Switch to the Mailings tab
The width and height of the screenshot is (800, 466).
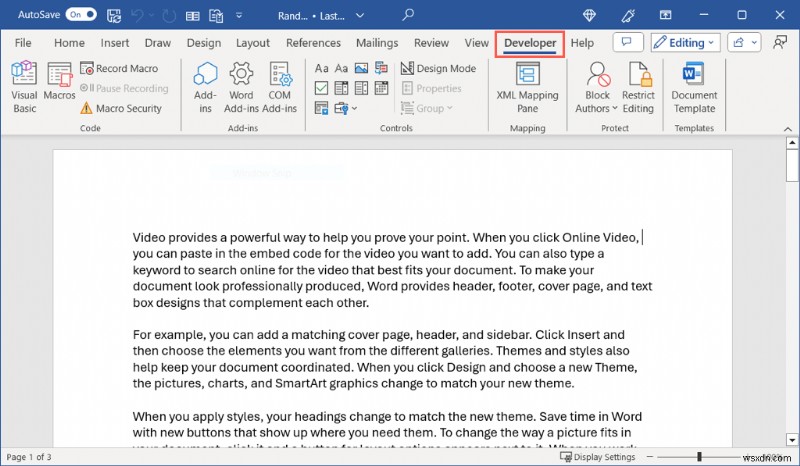tap(377, 43)
